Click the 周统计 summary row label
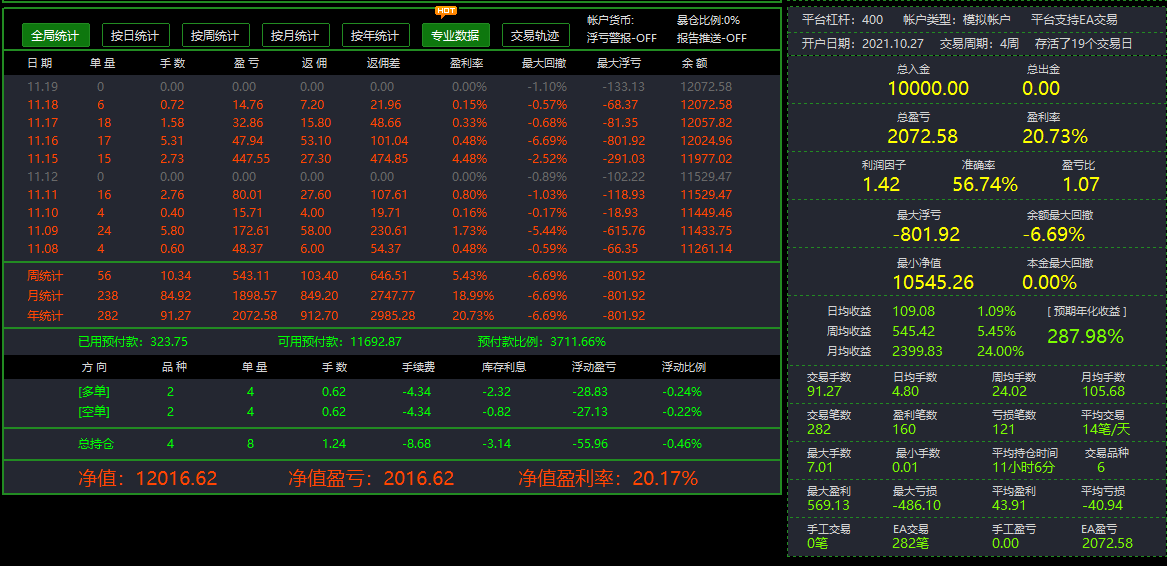Image resolution: width=1167 pixels, height=566 pixels. (45, 276)
